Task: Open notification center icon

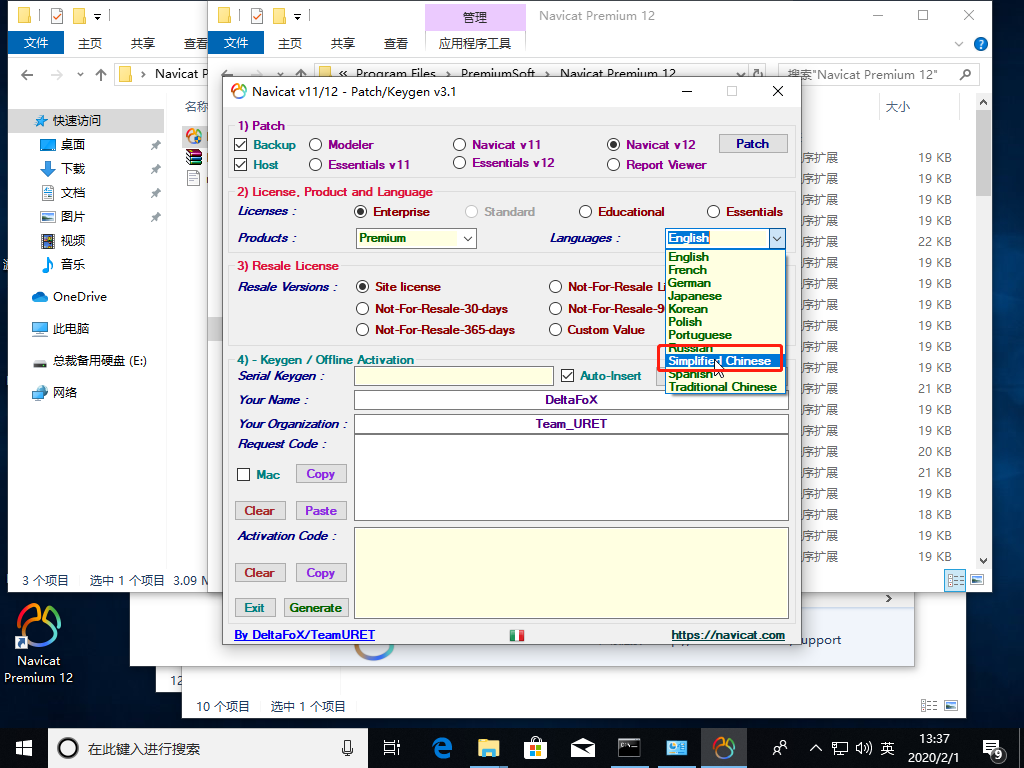Action: point(993,749)
